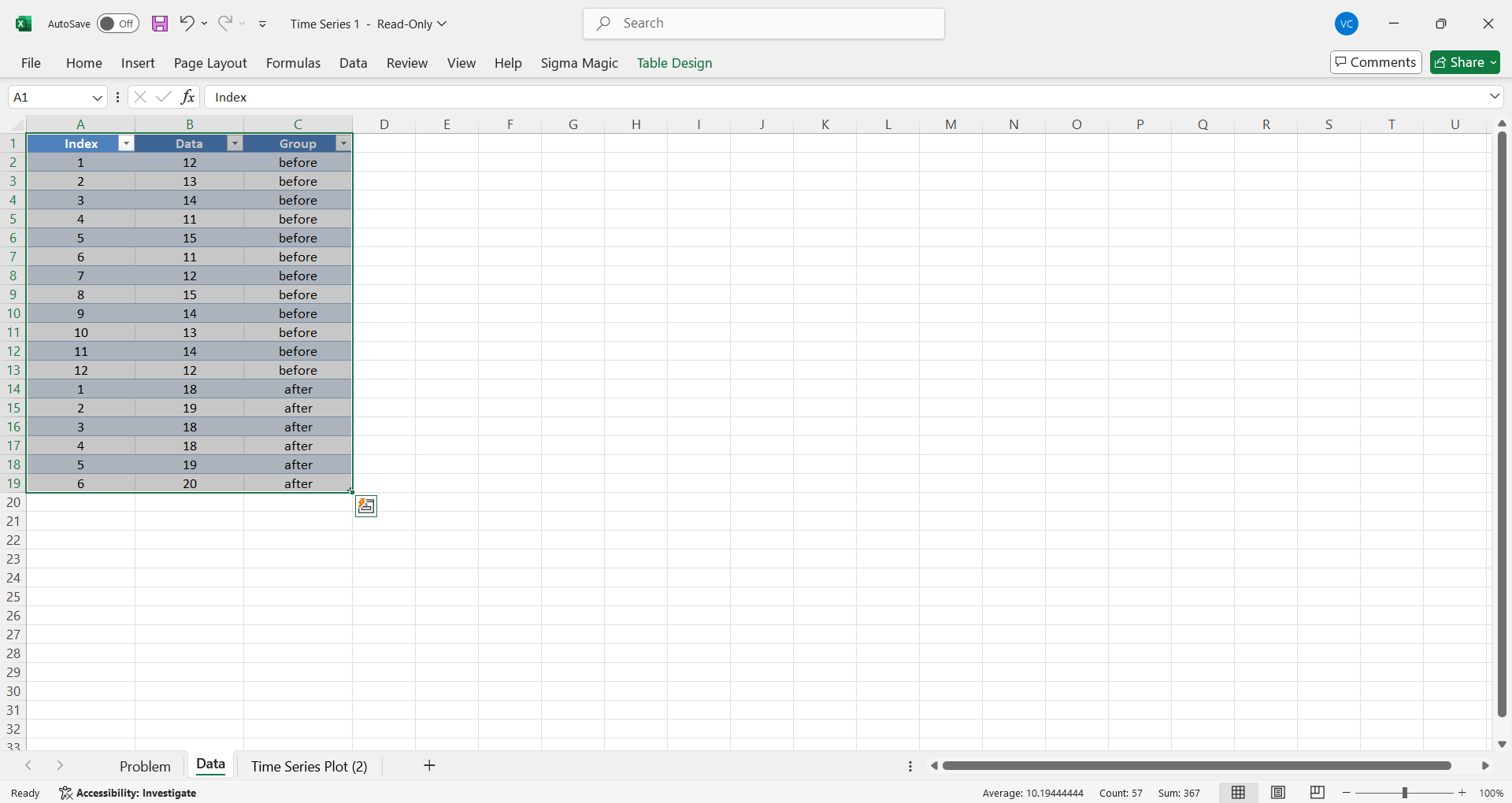The width and height of the screenshot is (1512, 803).
Task: Click the zoom slider handle
Action: pos(1404,793)
